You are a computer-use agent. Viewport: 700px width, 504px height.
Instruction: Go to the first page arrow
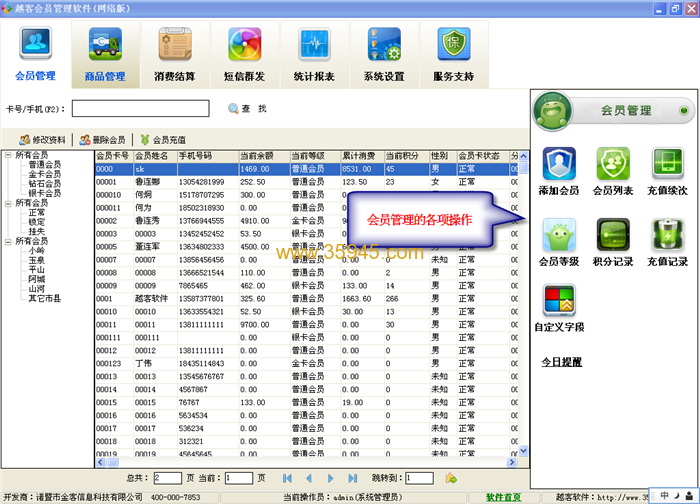click(x=287, y=479)
